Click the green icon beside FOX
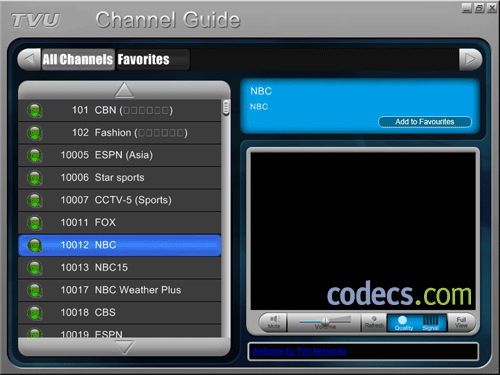 point(35,223)
